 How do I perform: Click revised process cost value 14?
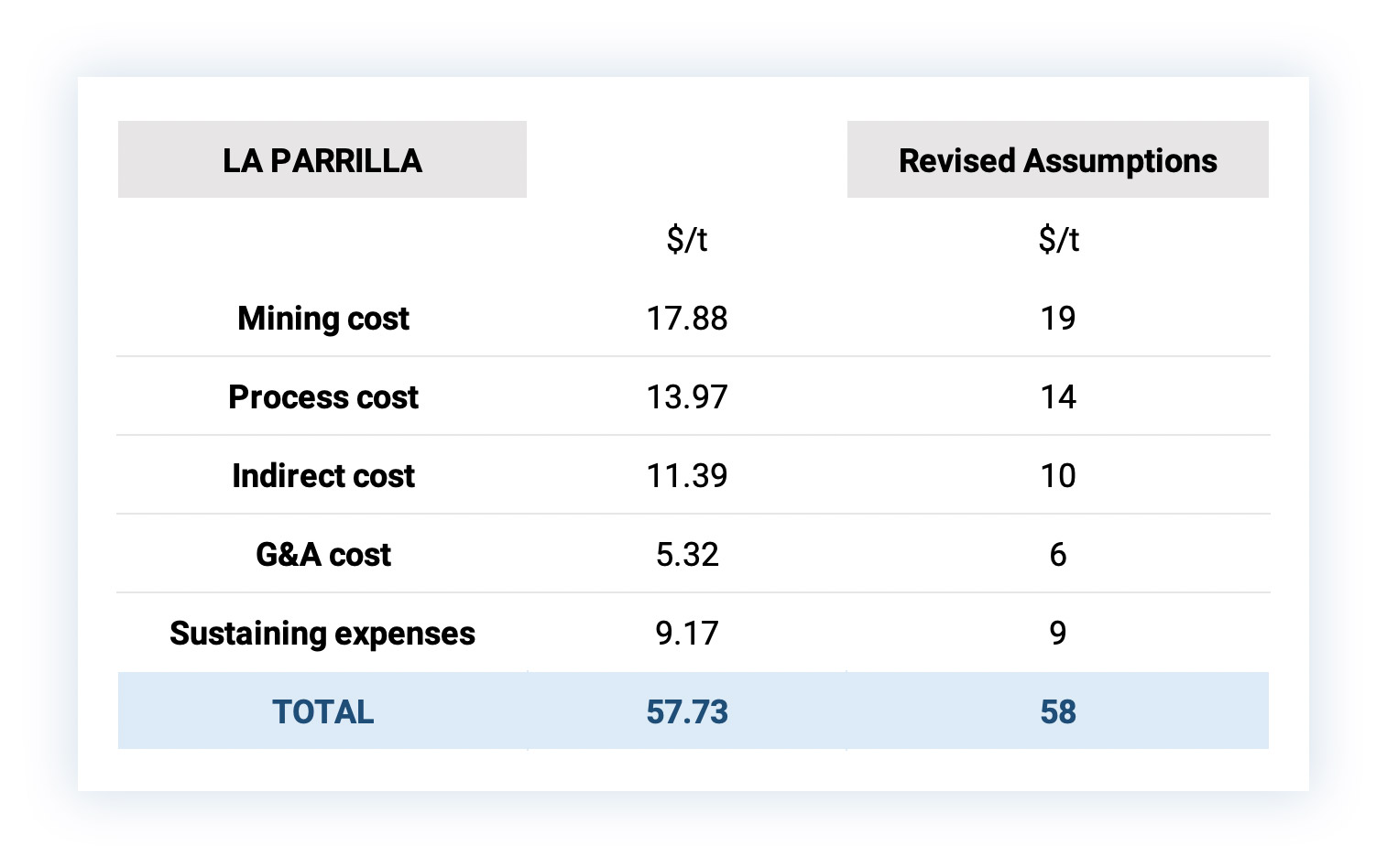tap(1058, 397)
